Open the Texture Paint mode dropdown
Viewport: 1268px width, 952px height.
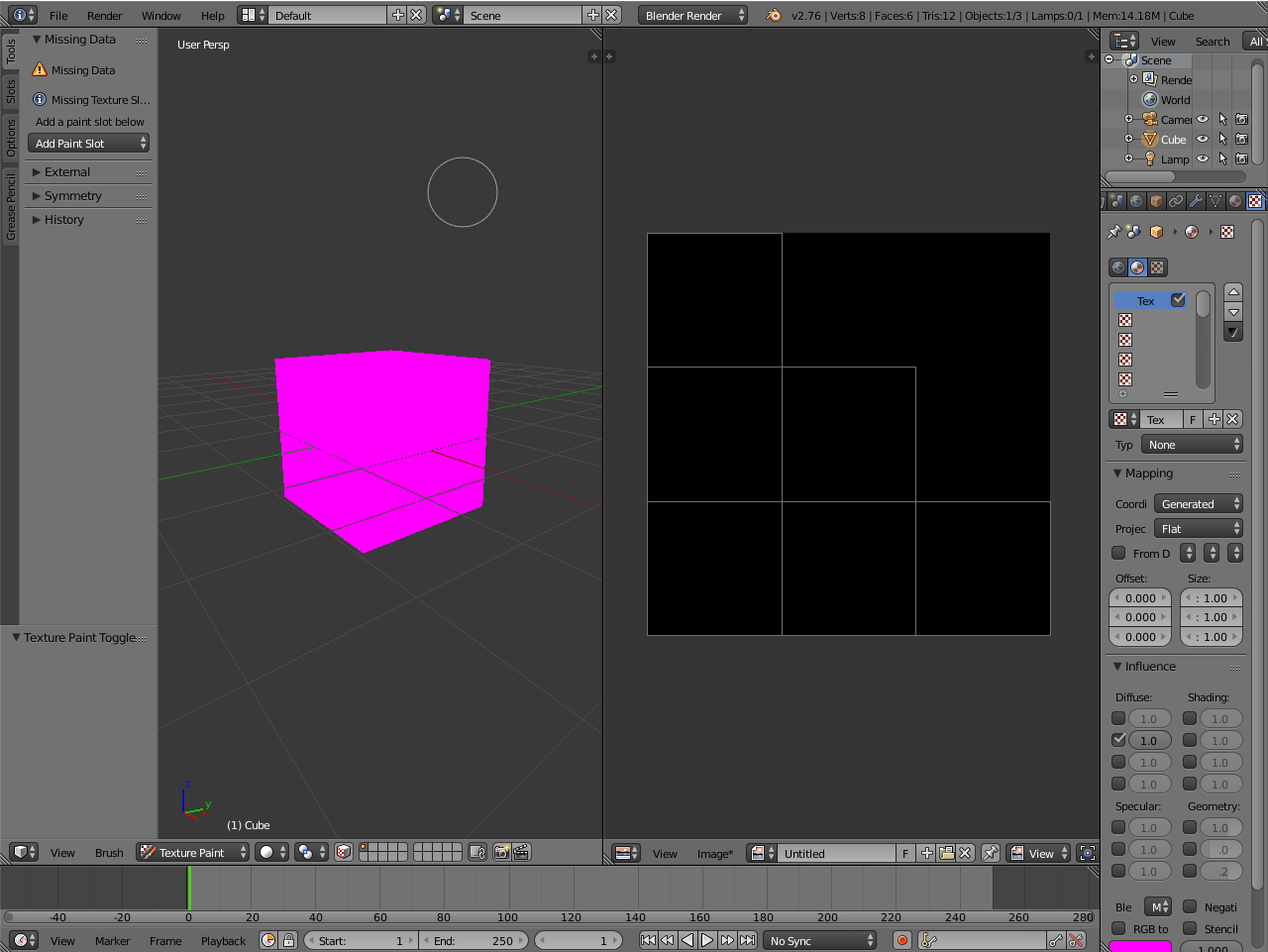point(193,852)
